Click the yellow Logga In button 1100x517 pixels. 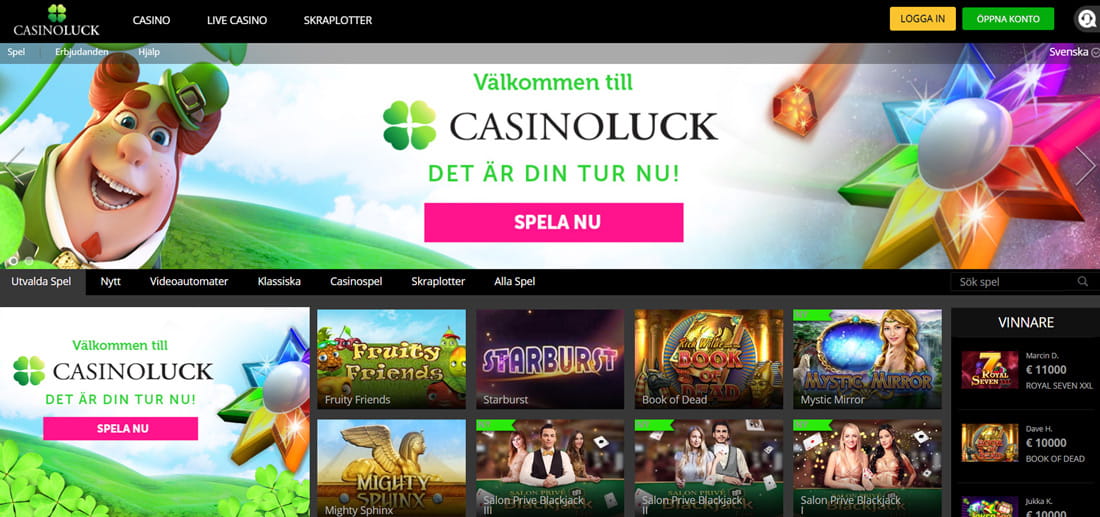click(923, 19)
